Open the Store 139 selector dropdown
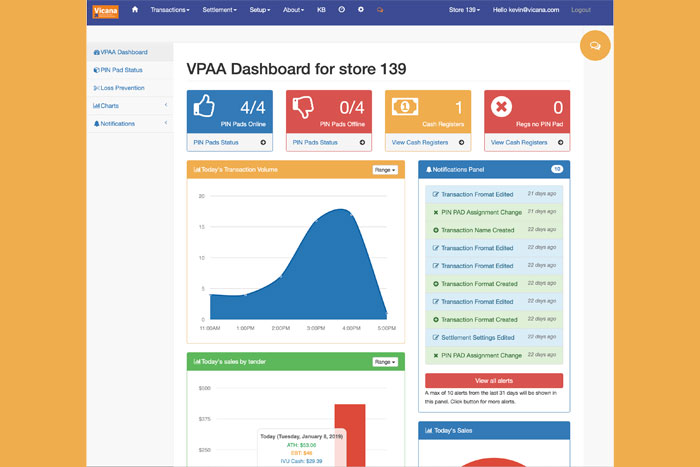This screenshot has height=467, width=700. coord(464,10)
